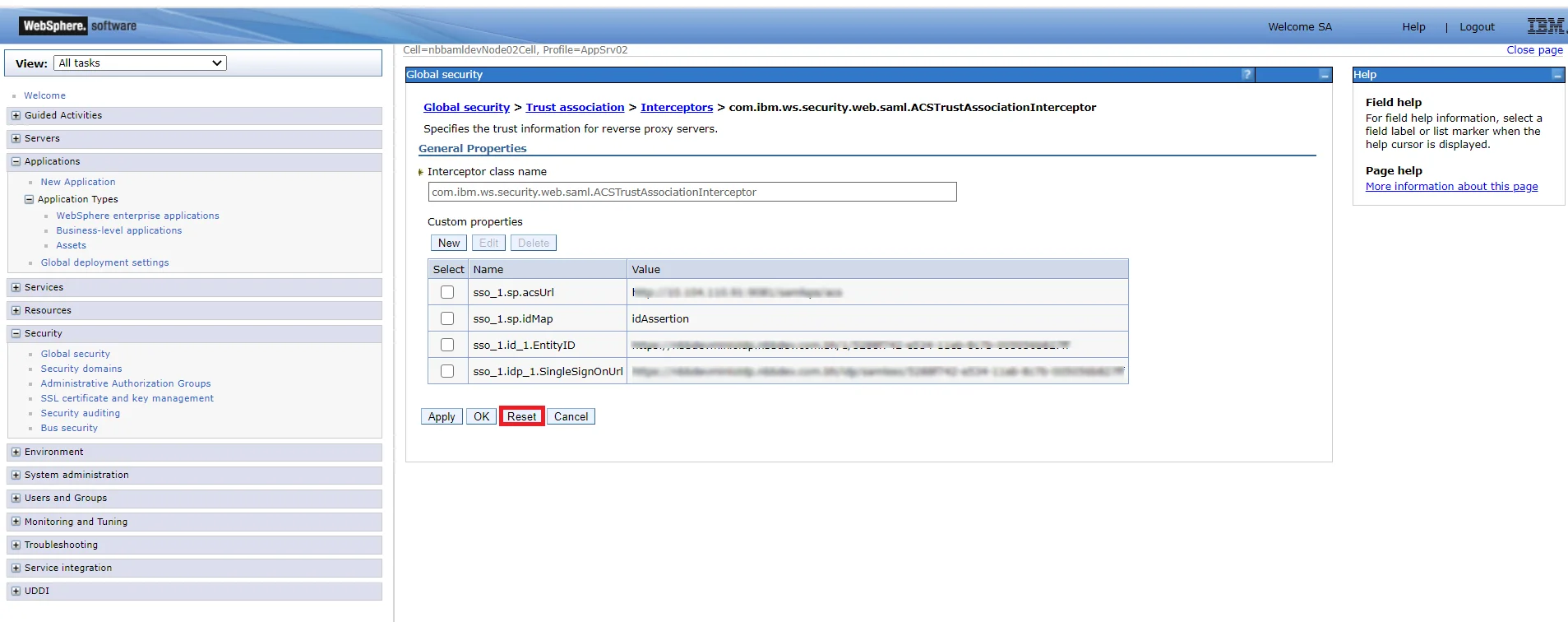Check the sso_1.idp_1.SingleSignOnUrl row checkbox
Screen dimensions: 1568x622
(447, 371)
